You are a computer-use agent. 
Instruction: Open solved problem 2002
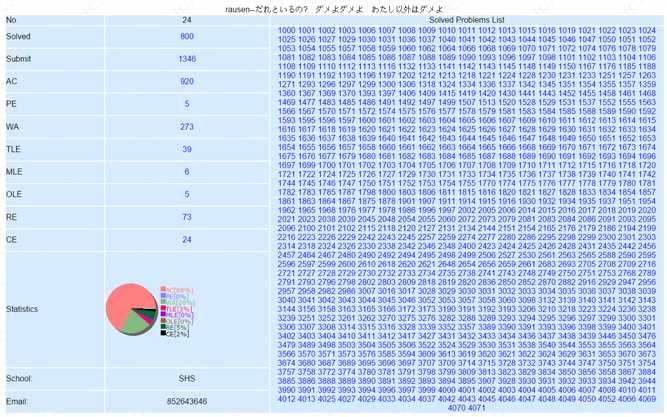pos(467,210)
